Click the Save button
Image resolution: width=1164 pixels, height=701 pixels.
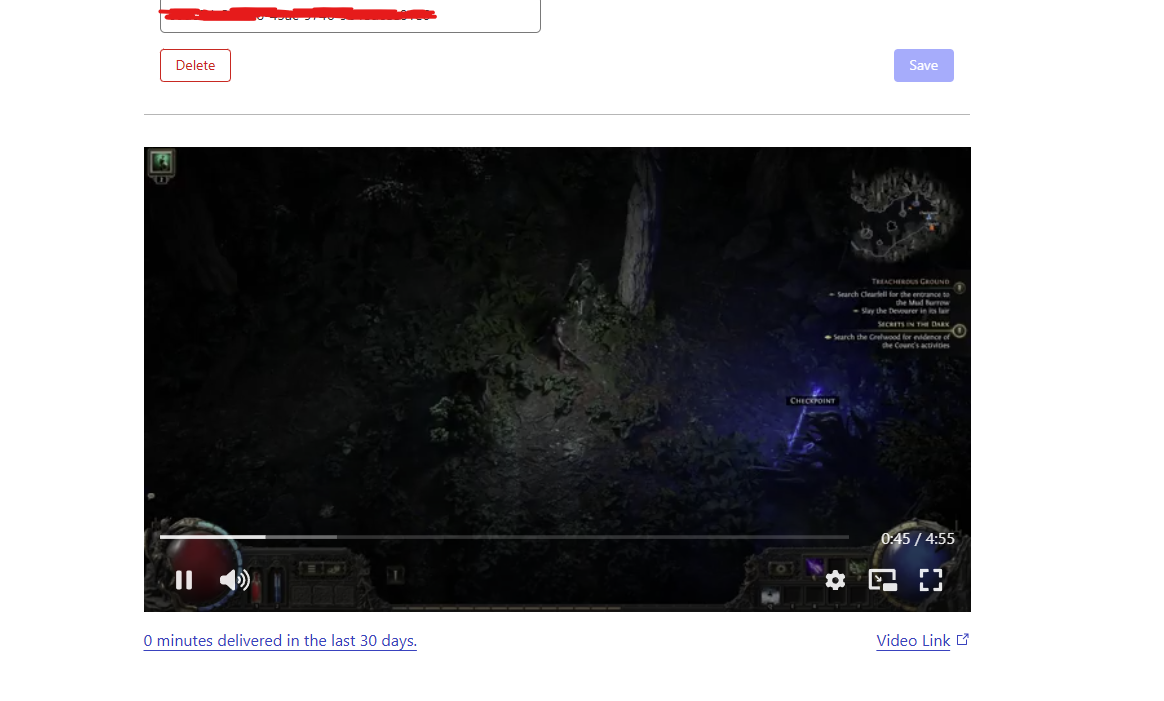click(x=923, y=65)
